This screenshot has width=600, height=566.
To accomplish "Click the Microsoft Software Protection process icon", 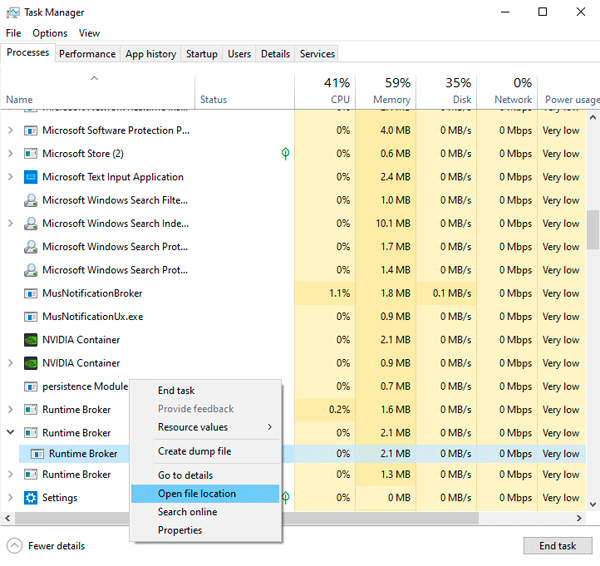I will pyautogui.click(x=31, y=131).
